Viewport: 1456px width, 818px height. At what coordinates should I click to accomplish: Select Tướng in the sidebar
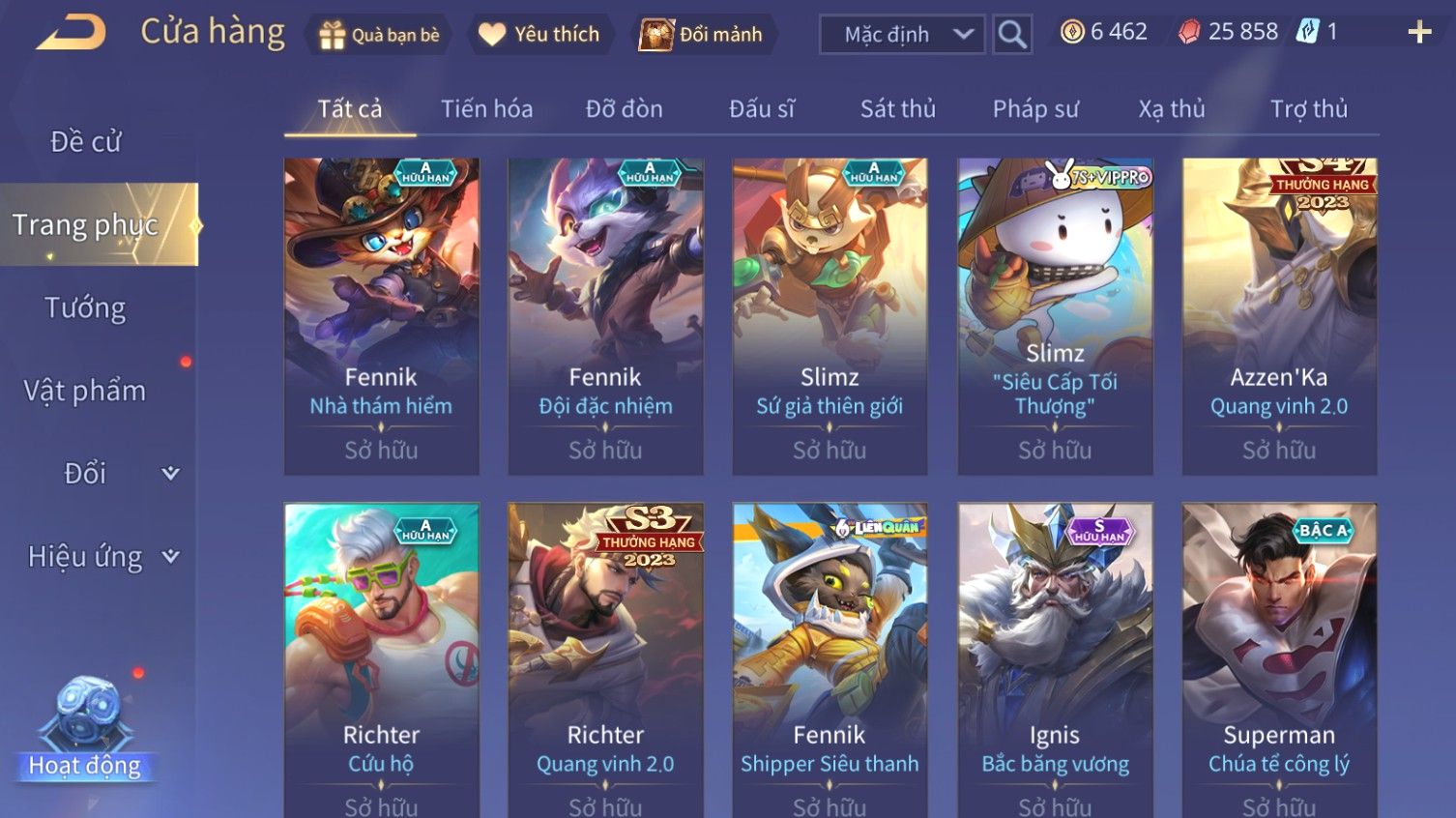click(85, 308)
